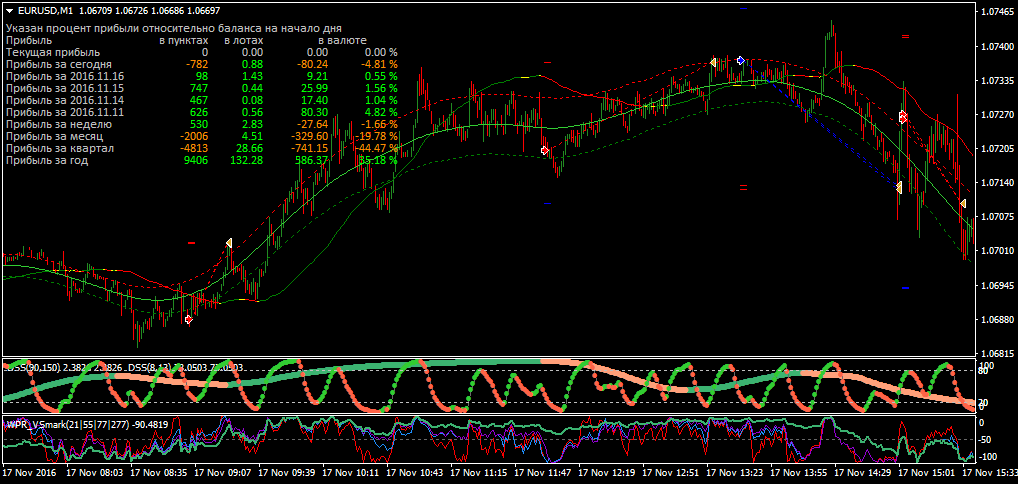Click the red dash left of the 09:07 orange arrow
The width and height of the screenshot is (1018, 484).
click(x=192, y=243)
